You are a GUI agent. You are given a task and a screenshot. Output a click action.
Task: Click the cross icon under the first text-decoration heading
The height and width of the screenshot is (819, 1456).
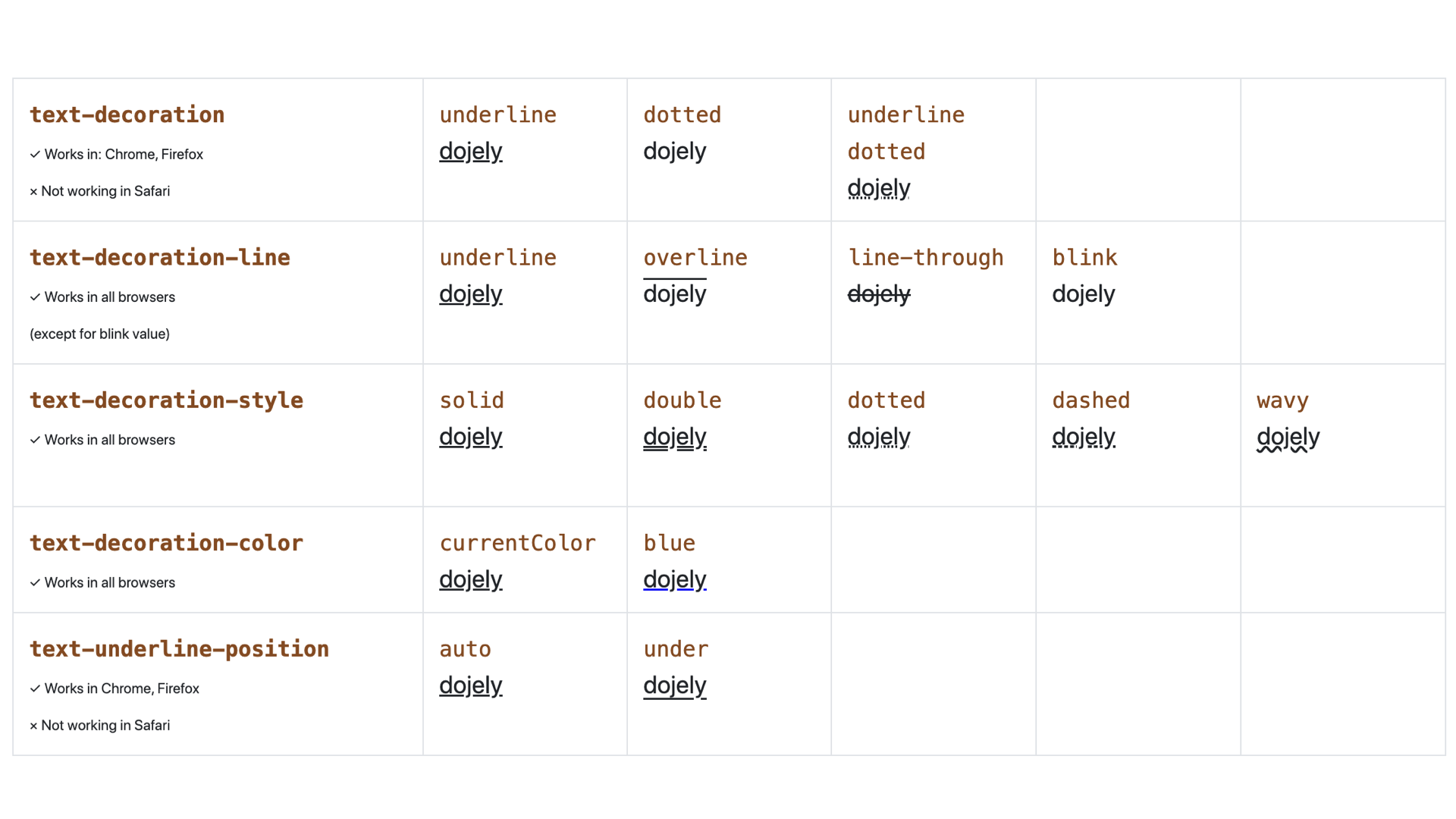coord(33,192)
